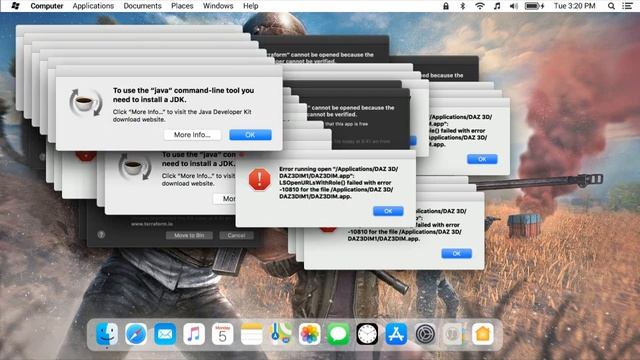This screenshot has height=360, width=640.
Task: Launch App Store from the dock
Action: tap(396, 334)
